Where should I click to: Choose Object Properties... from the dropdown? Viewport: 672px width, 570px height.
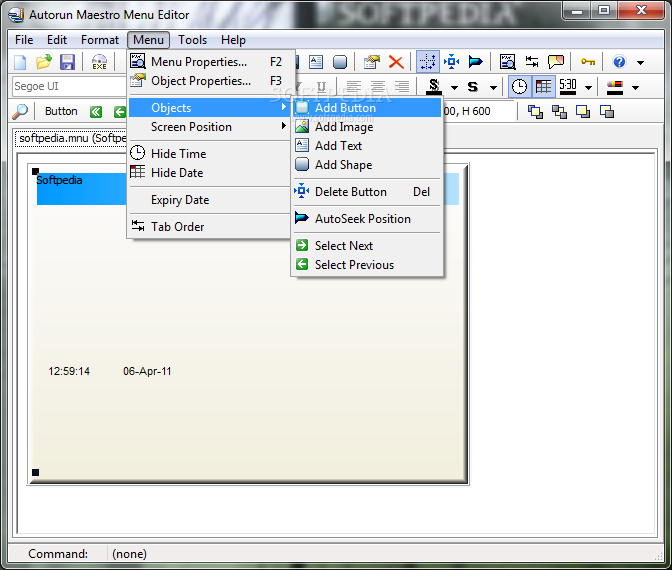click(x=209, y=81)
